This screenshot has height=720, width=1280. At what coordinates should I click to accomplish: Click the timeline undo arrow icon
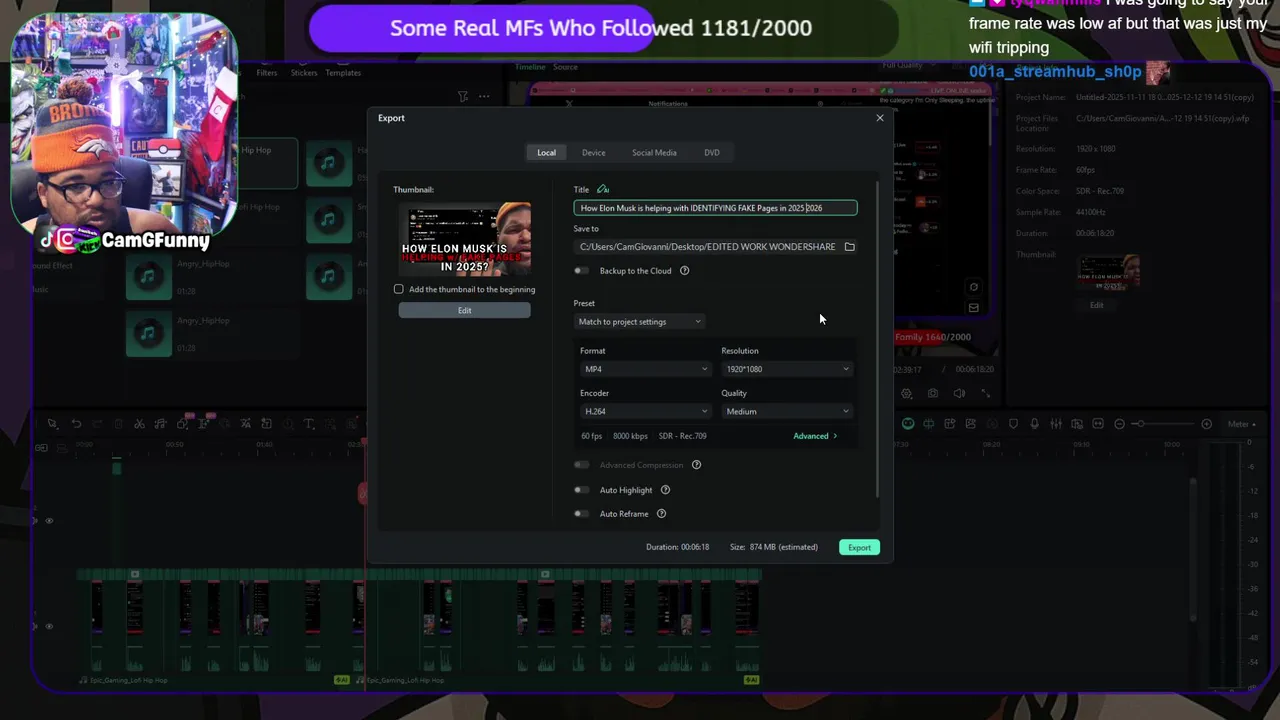click(76, 424)
